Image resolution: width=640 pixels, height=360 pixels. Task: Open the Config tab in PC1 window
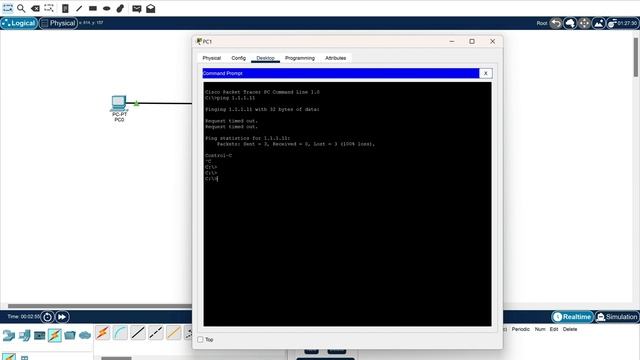pos(238,58)
